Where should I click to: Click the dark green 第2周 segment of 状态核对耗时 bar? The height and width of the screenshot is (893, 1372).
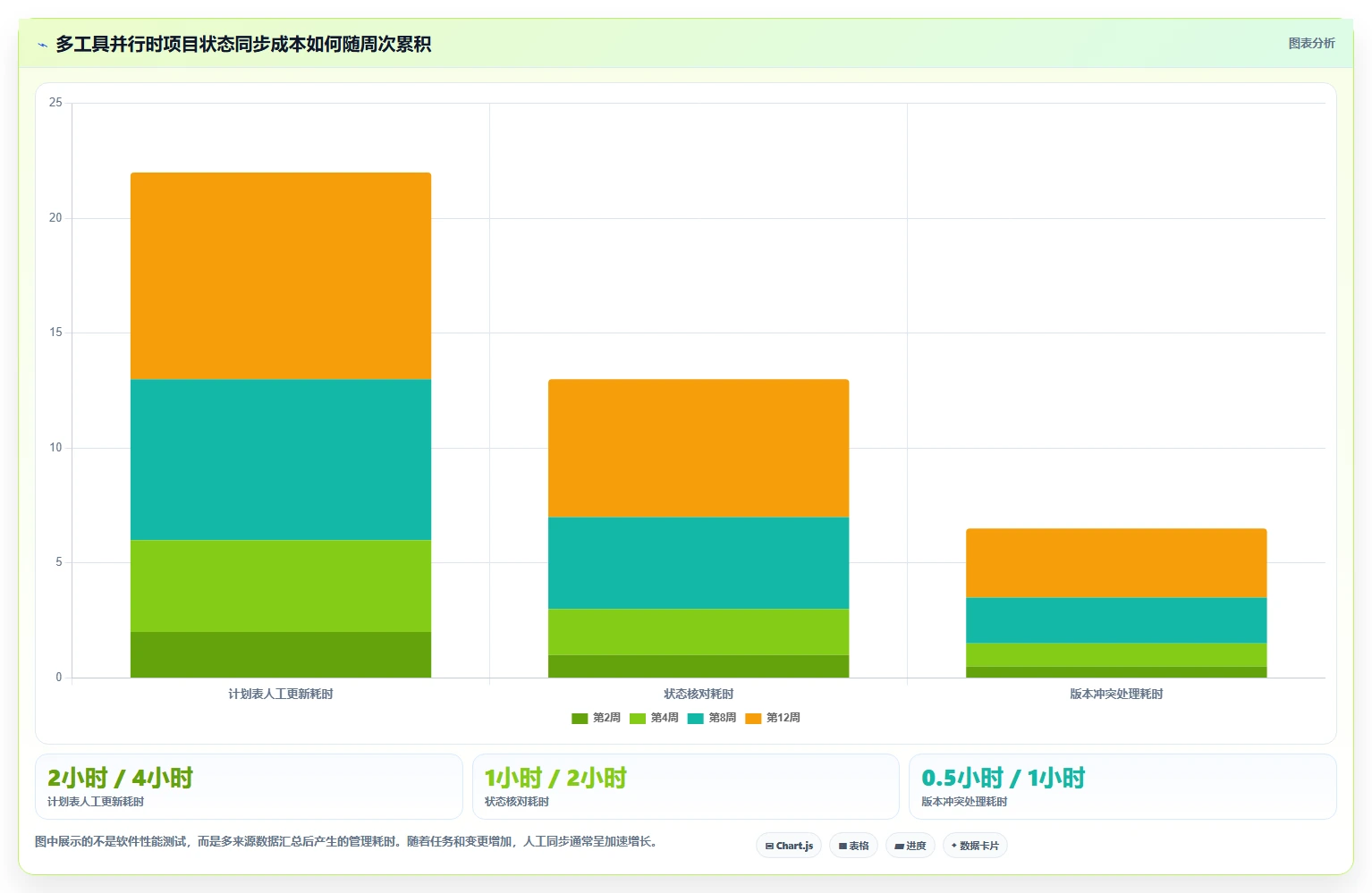pos(699,666)
